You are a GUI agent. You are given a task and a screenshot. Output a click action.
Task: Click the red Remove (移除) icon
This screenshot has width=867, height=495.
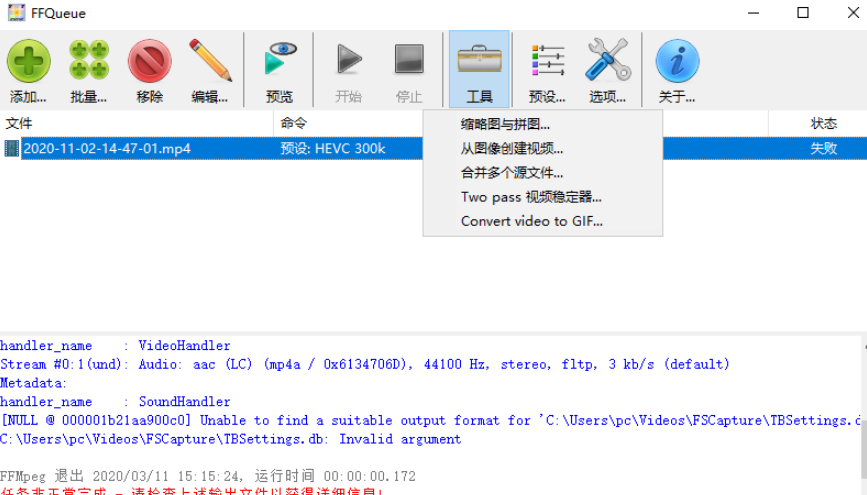[149, 61]
